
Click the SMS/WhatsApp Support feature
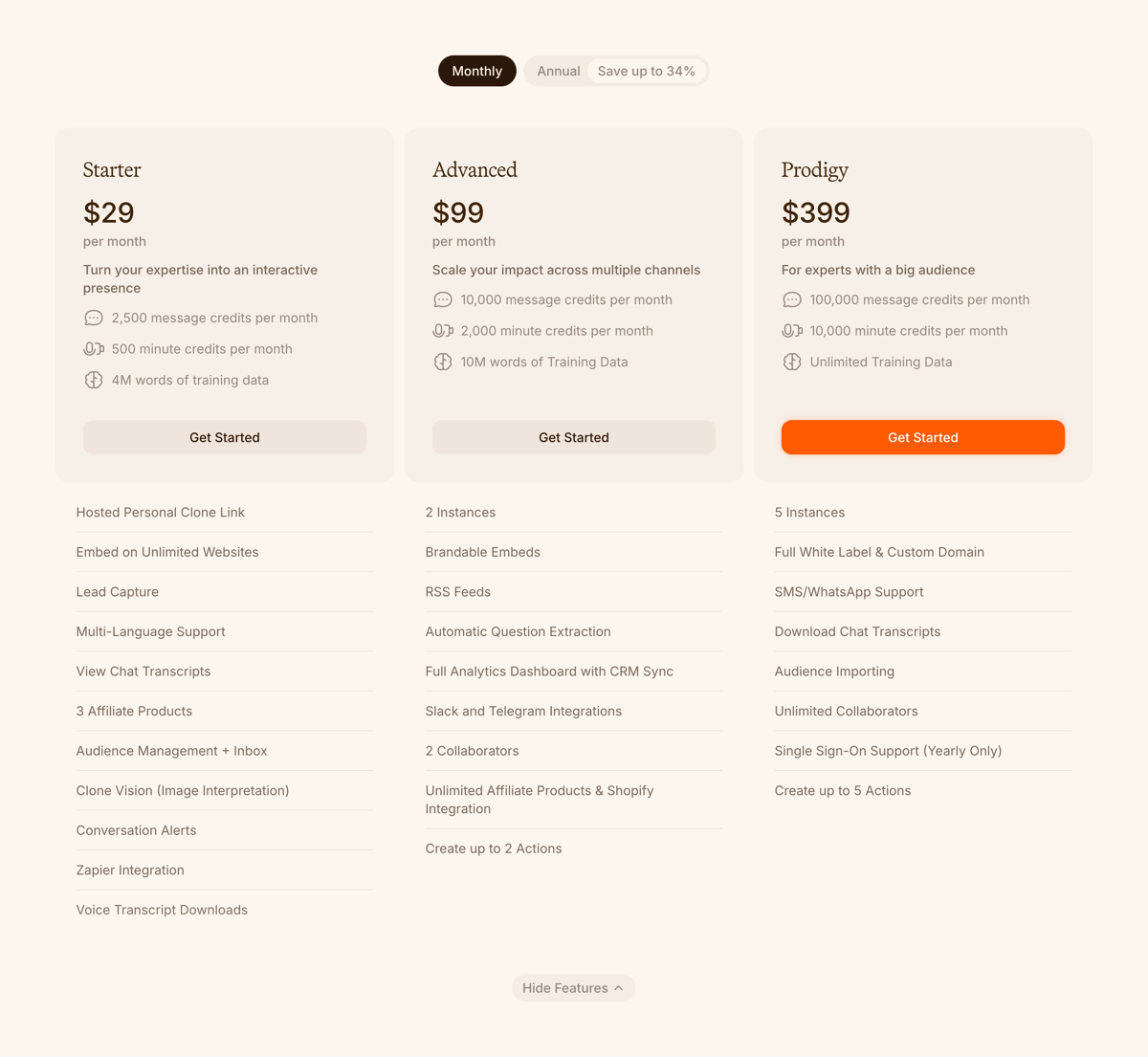click(849, 591)
